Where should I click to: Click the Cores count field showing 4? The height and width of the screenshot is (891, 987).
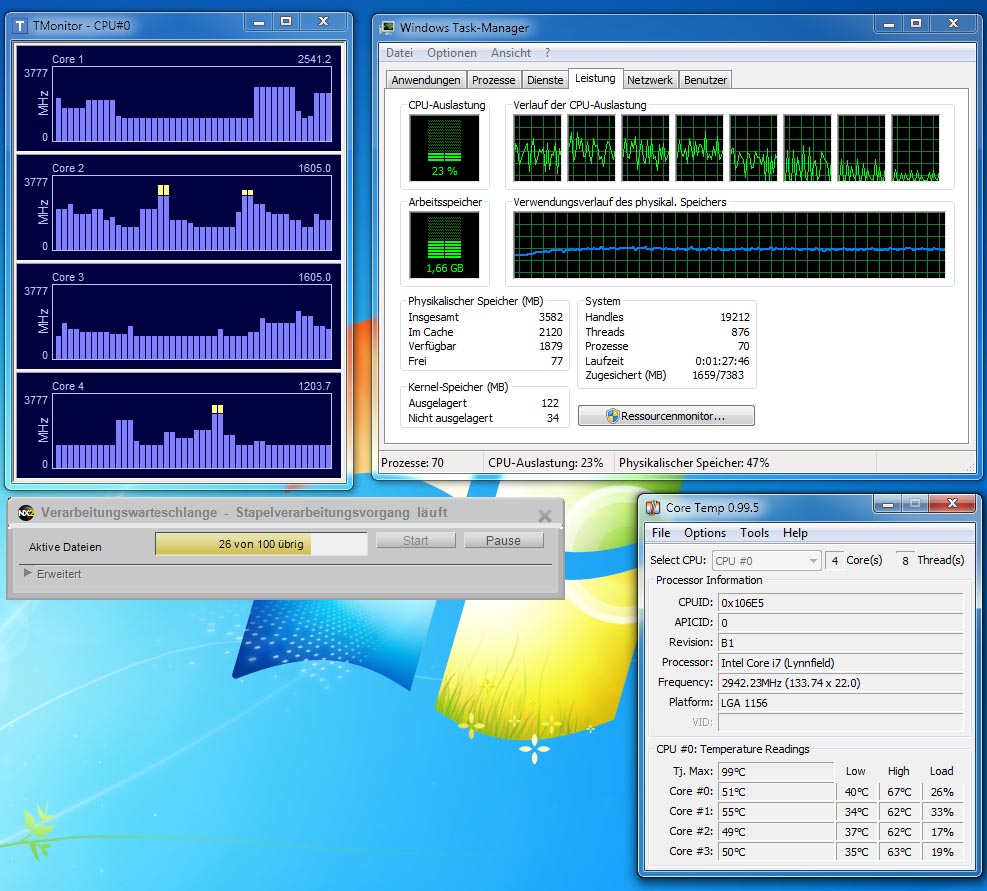tap(834, 560)
